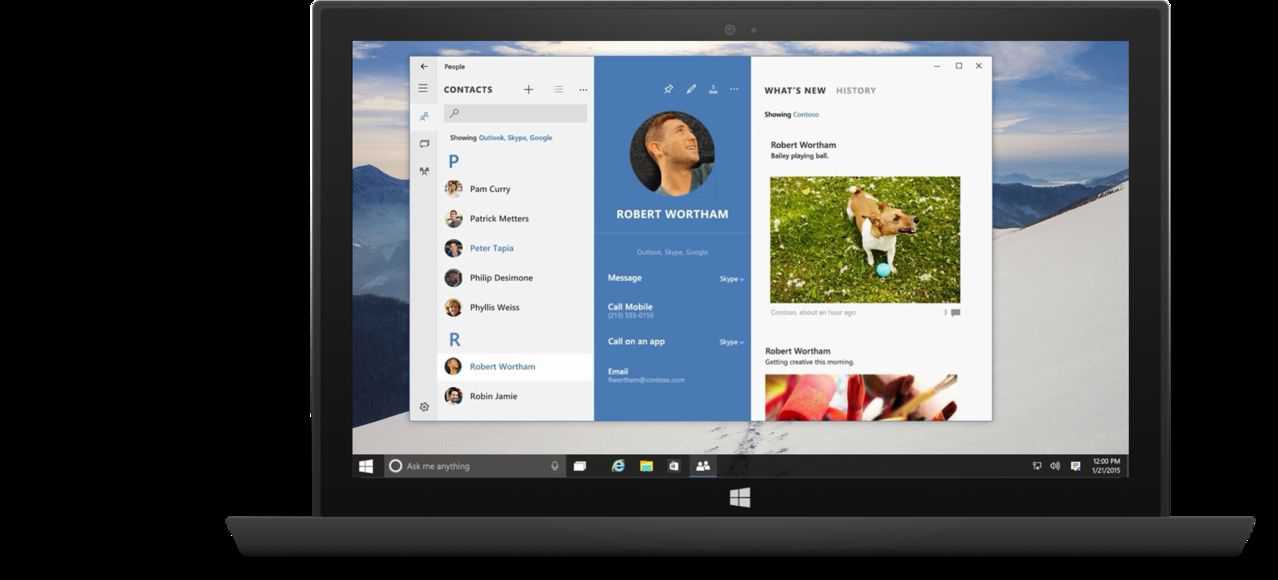Expand the Call on an app Skype dropdown

tap(731, 342)
